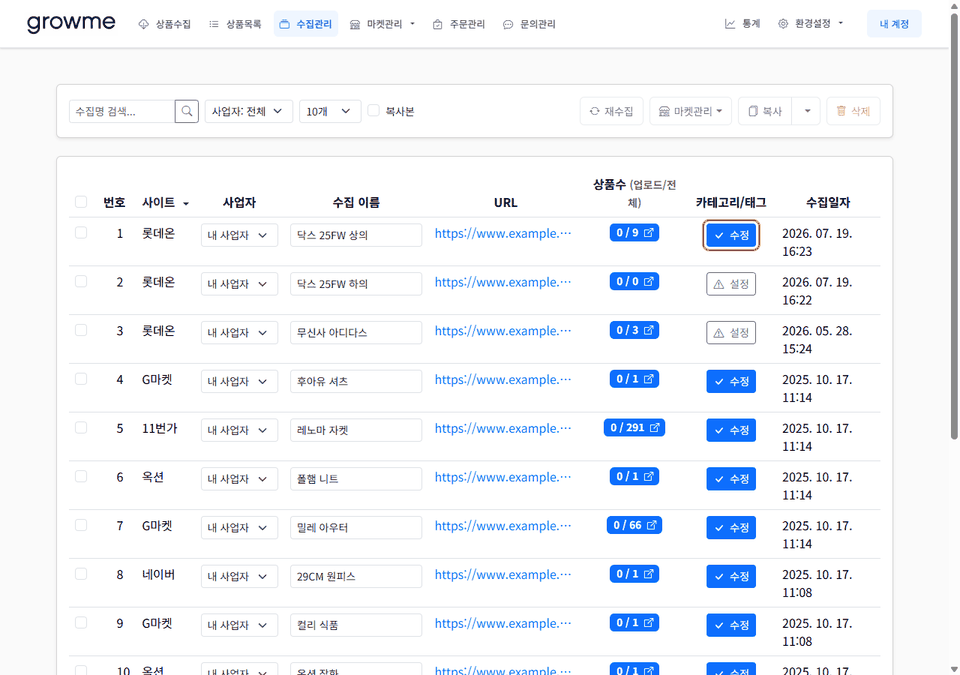Open toolbar 마켓관리 dropdown button
The height and width of the screenshot is (675, 960).
pos(691,111)
